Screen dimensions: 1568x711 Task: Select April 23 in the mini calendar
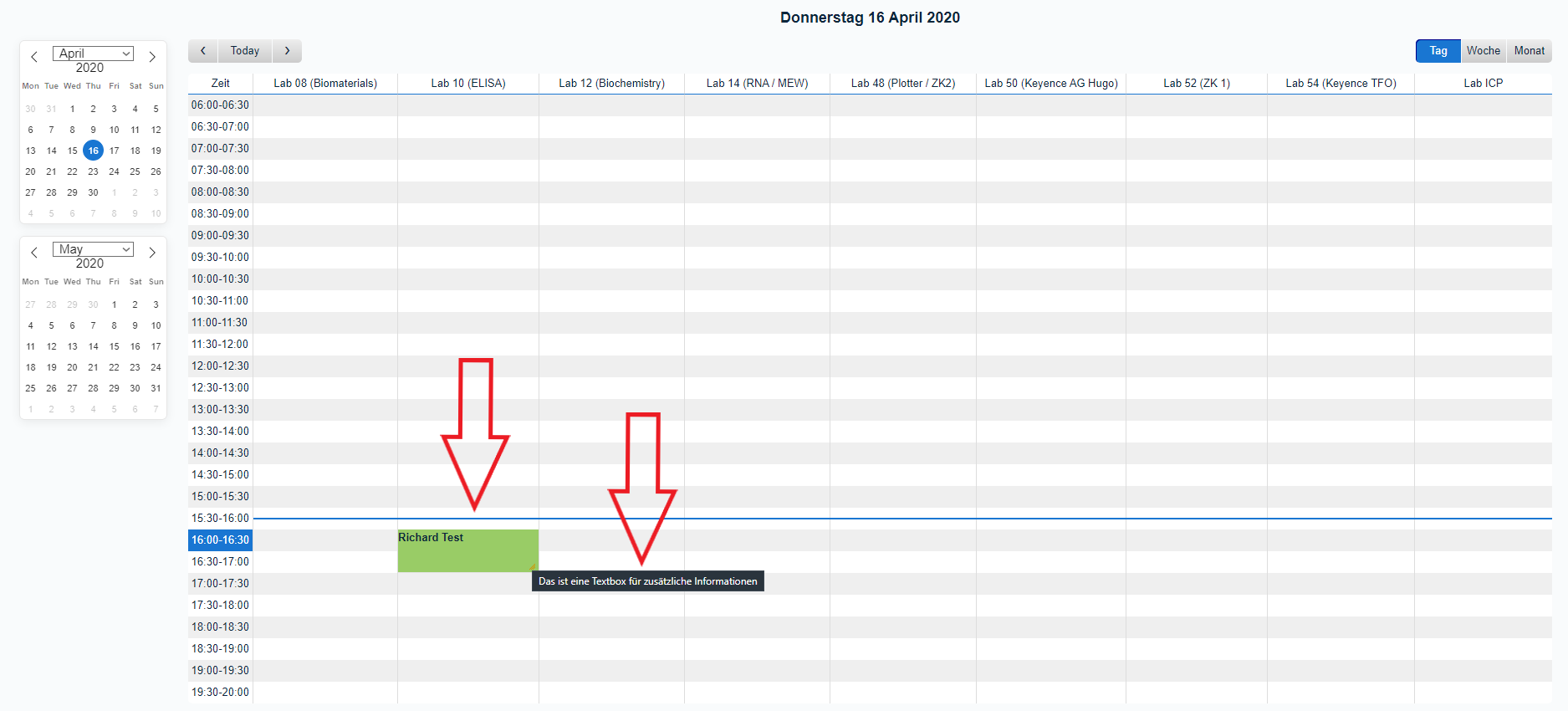point(93,171)
